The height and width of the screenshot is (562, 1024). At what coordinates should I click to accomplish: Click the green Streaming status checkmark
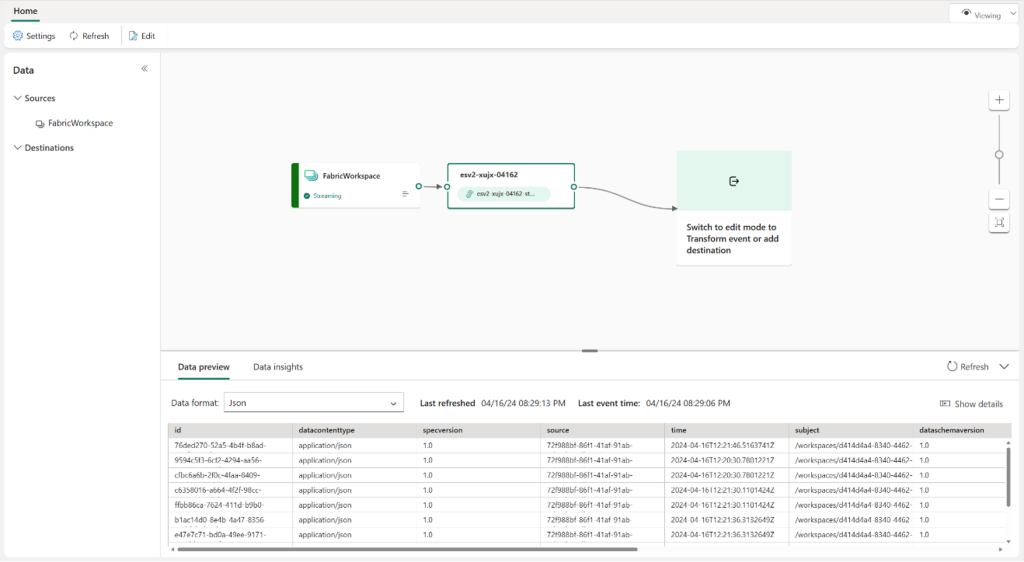pyautogui.click(x=307, y=196)
